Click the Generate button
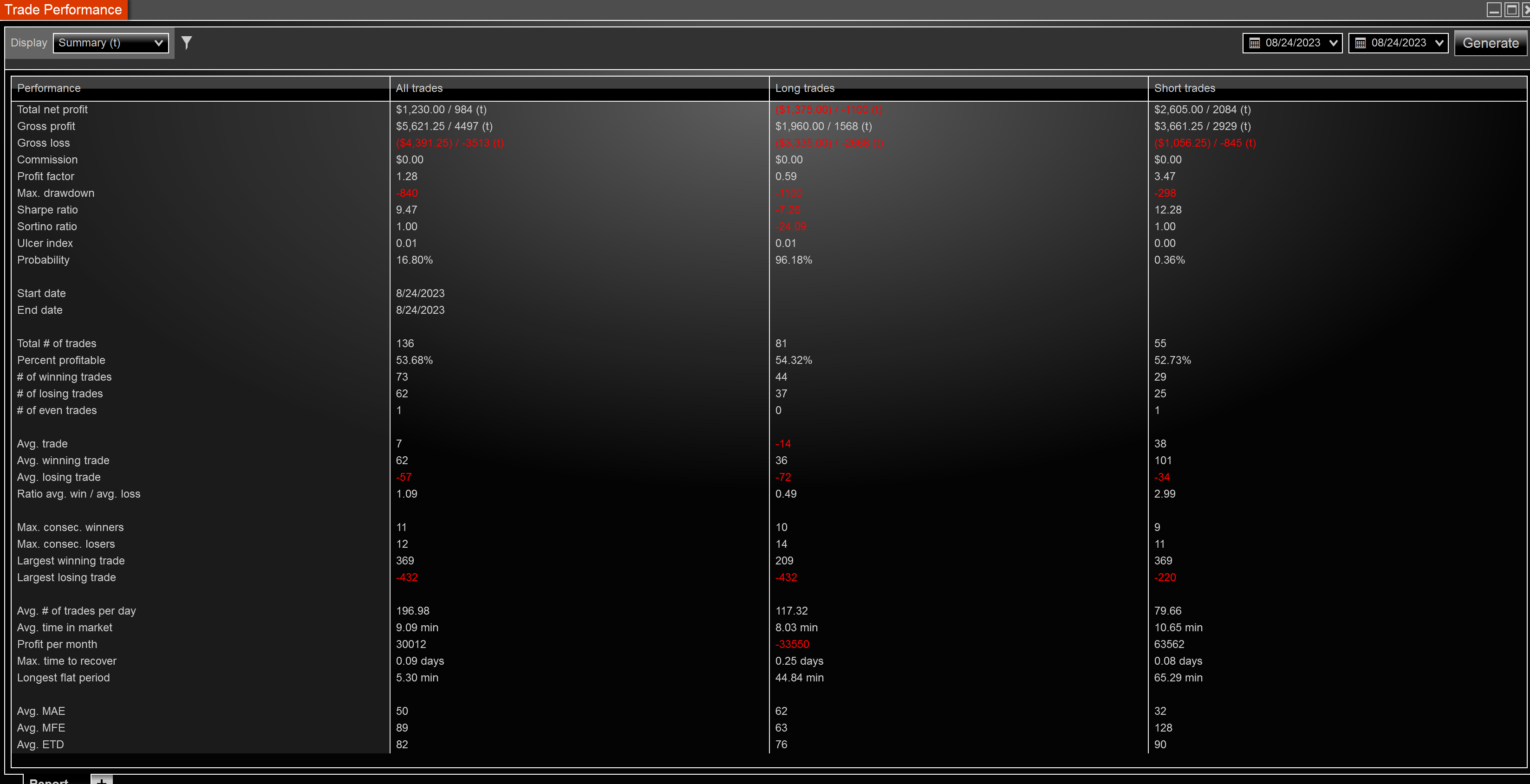The height and width of the screenshot is (784, 1530). tap(1490, 43)
